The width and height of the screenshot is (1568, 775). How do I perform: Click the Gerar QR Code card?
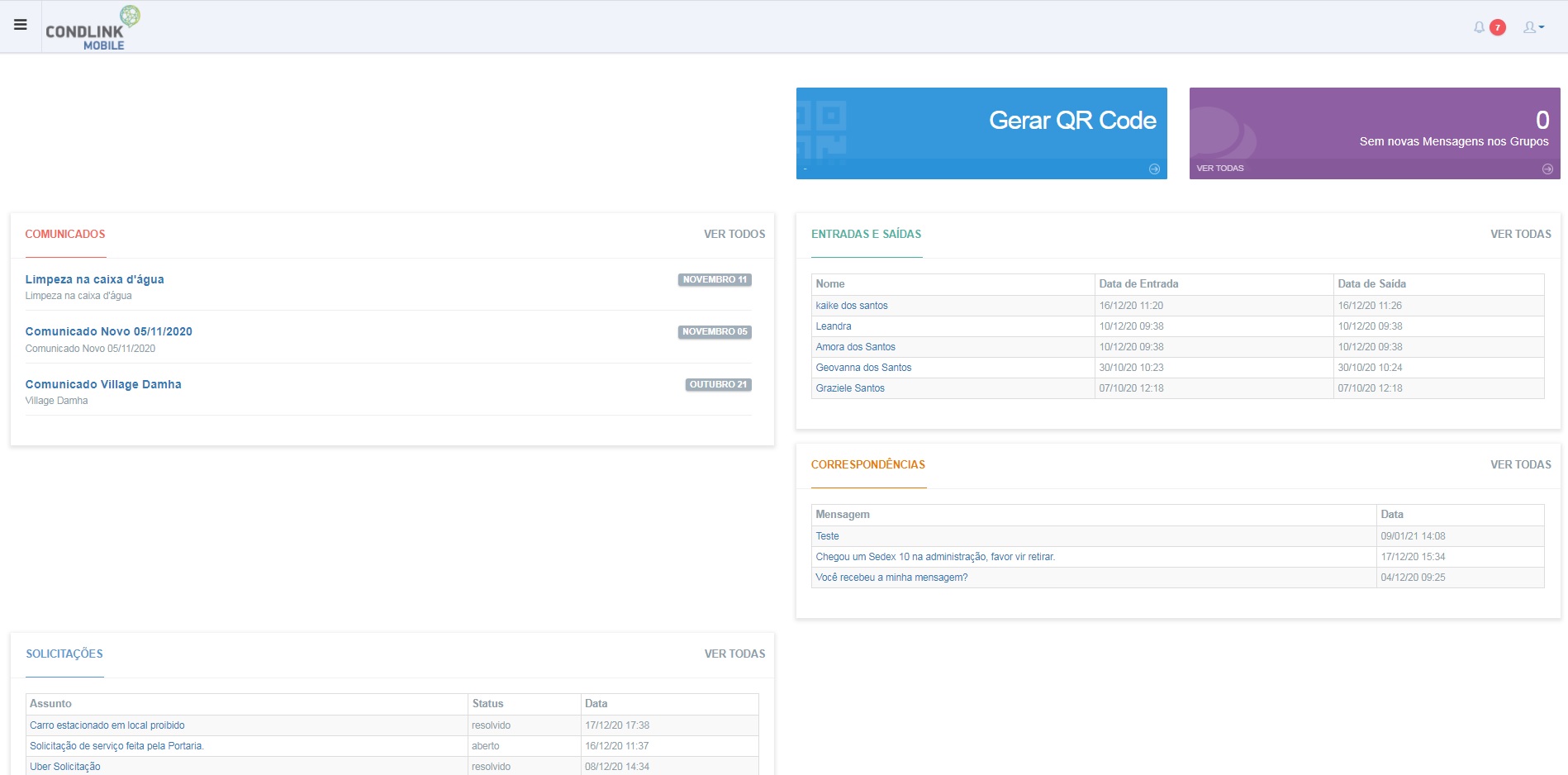(x=981, y=133)
